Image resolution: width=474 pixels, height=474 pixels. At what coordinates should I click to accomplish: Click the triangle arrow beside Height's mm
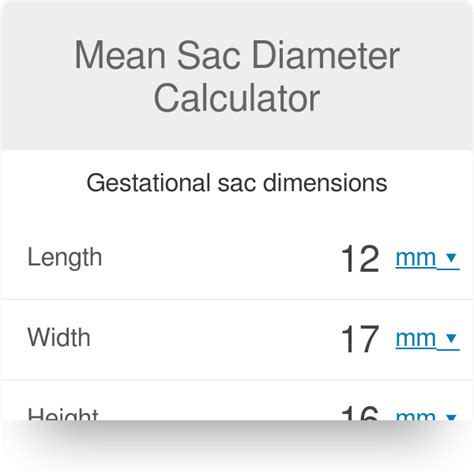pyautogui.click(x=451, y=417)
